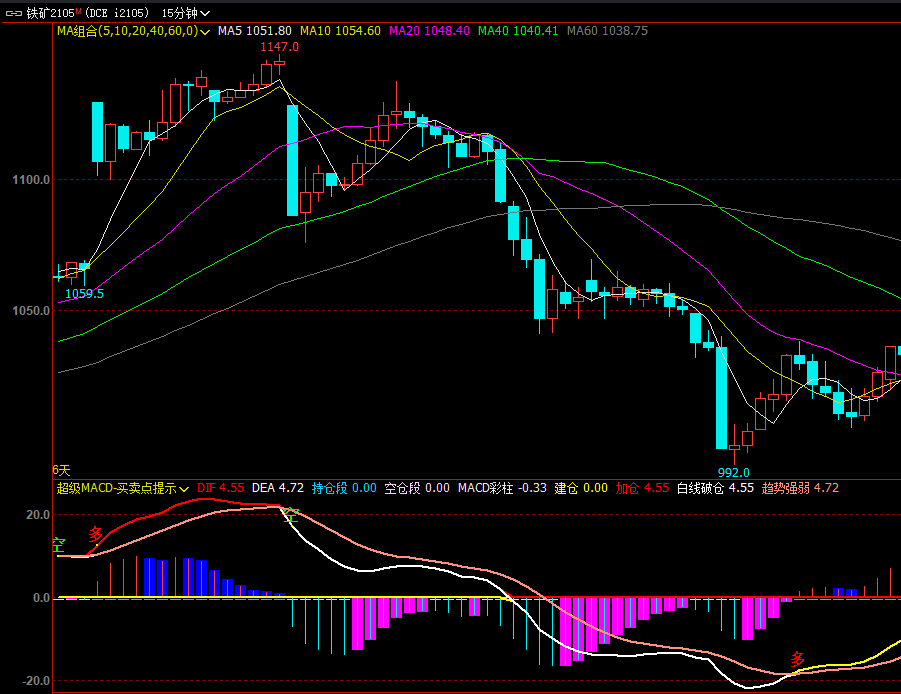This screenshot has height=694, width=901.
Task: Click the MA5 1051.80 legend value
Action: pos(255,31)
